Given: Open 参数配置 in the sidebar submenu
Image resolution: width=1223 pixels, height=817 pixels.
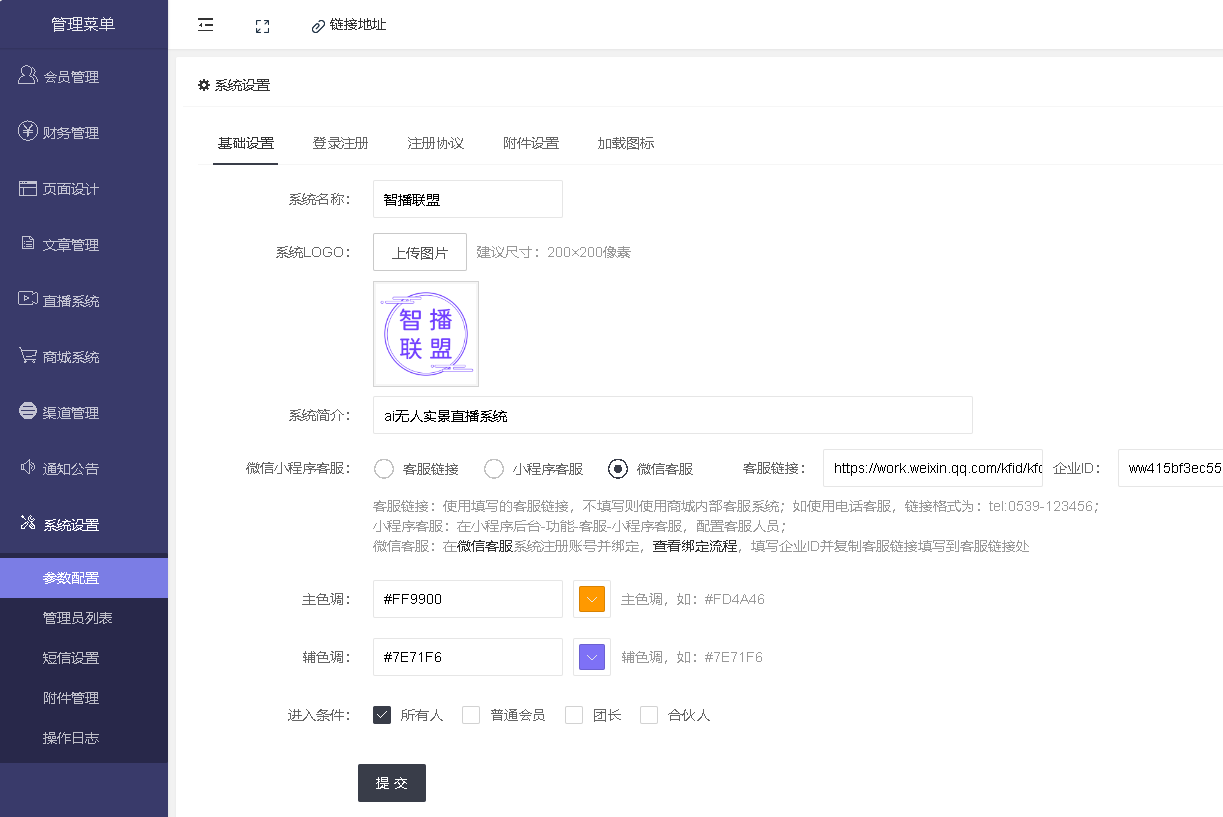Looking at the screenshot, I should [x=84, y=578].
